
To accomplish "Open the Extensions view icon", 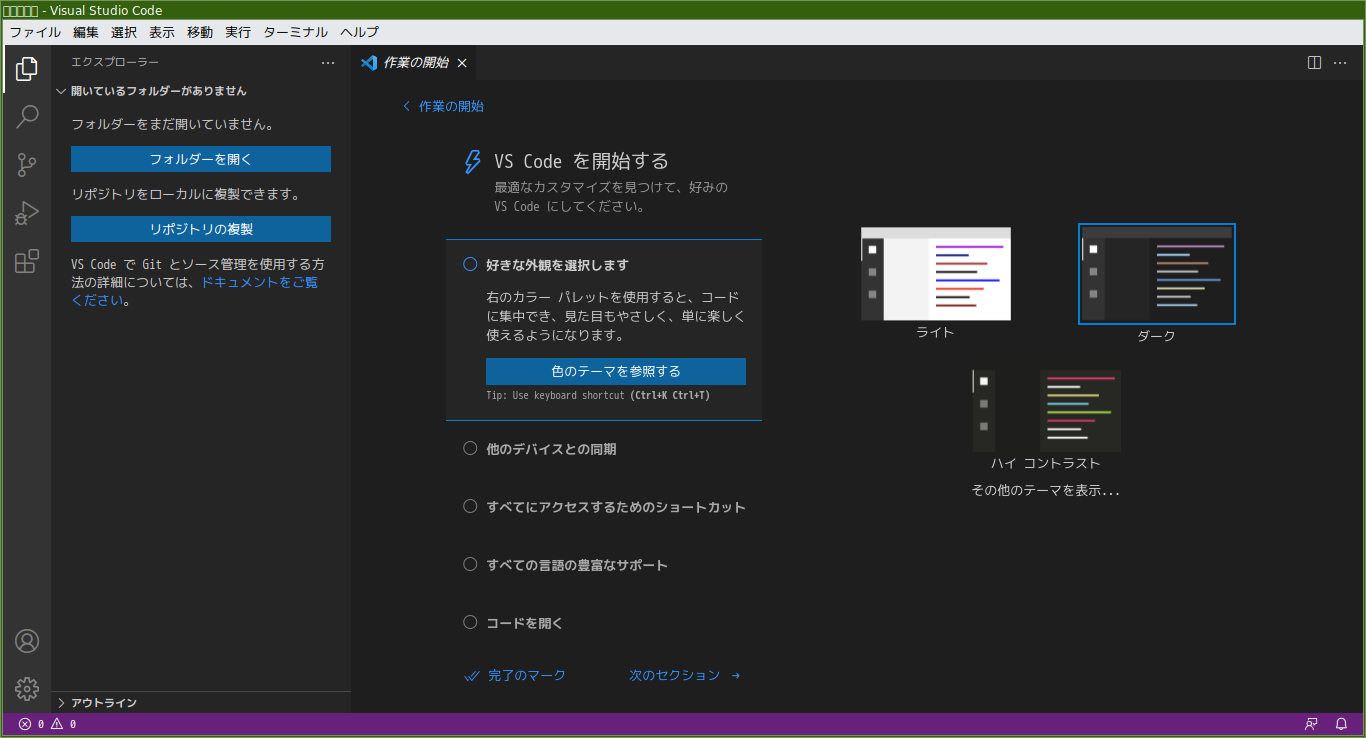I will pos(27,261).
